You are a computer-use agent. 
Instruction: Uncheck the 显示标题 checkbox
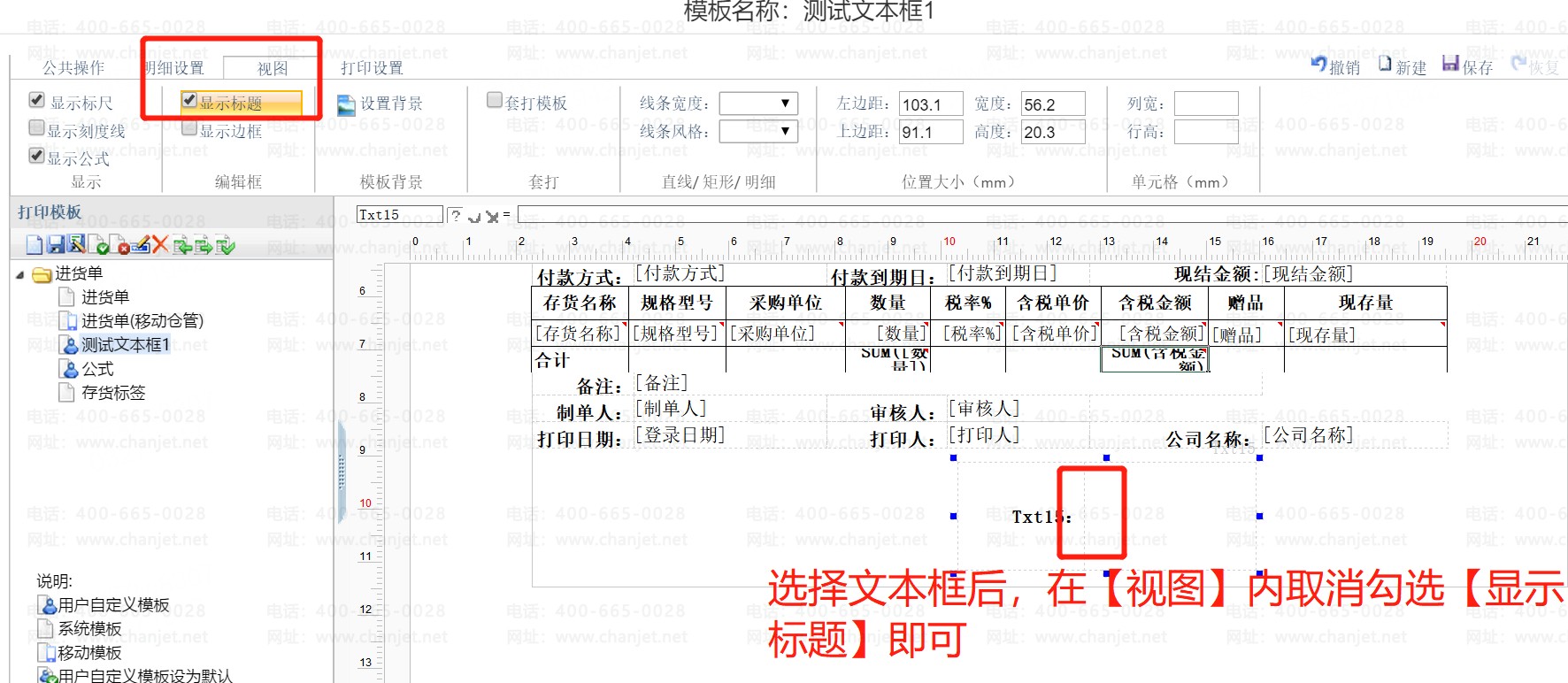(188, 101)
